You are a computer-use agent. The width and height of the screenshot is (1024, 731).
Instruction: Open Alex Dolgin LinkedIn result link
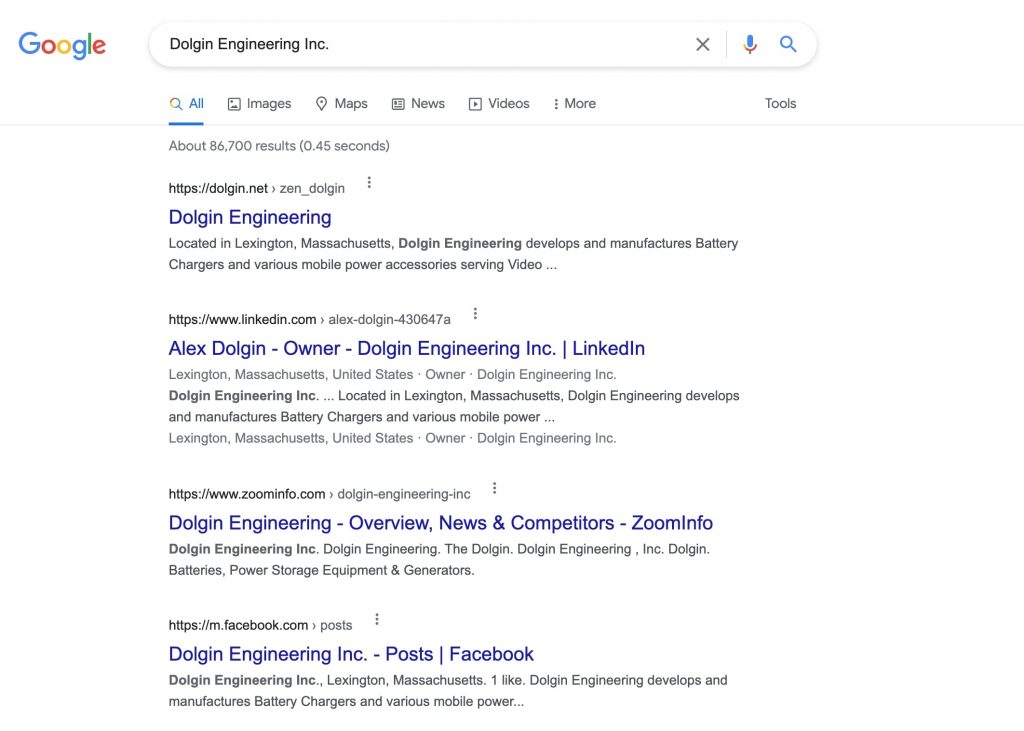pyautogui.click(x=407, y=348)
